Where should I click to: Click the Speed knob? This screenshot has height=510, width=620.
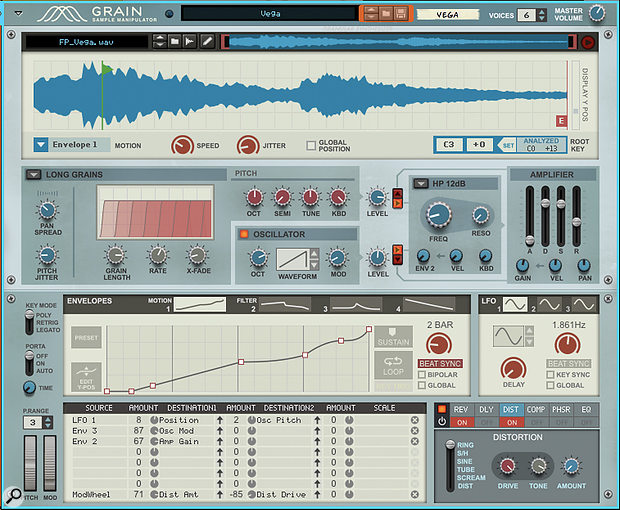182,145
